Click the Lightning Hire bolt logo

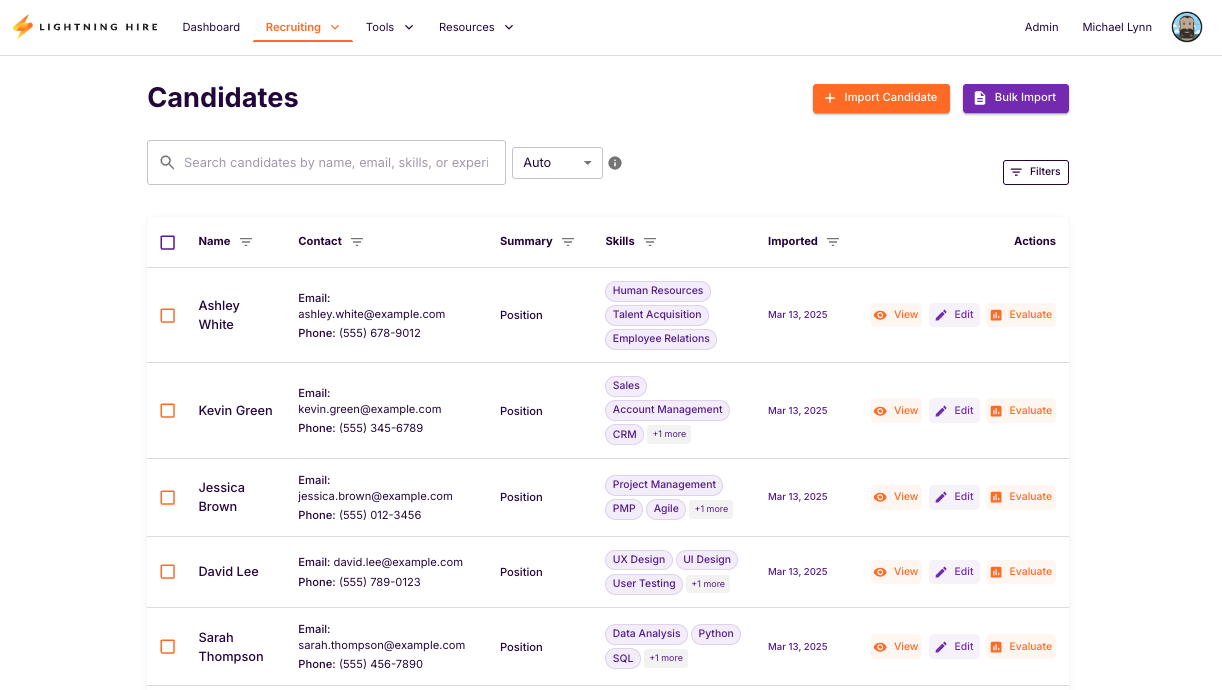[x=22, y=26]
